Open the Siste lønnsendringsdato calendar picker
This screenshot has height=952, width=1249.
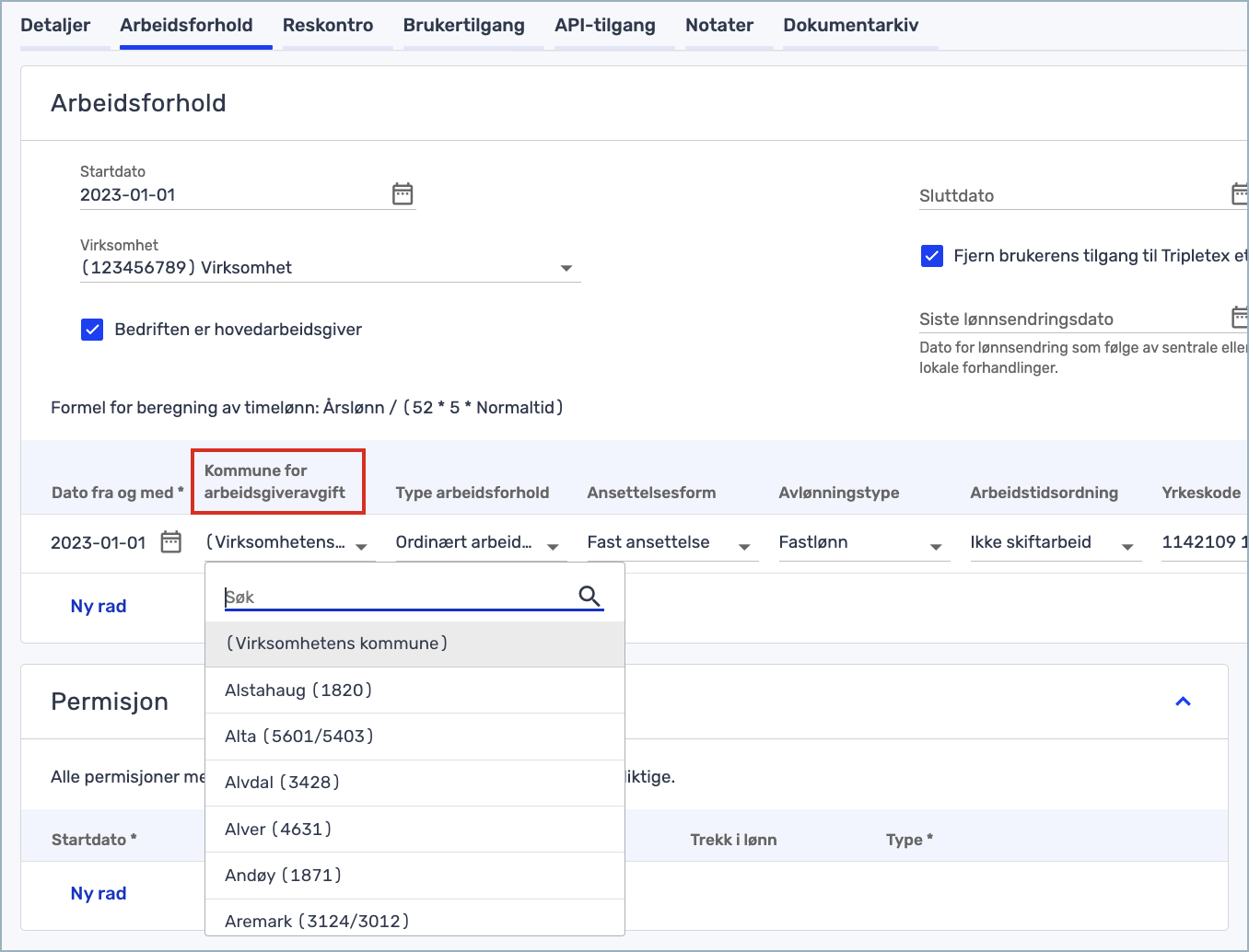[1240, 317]
